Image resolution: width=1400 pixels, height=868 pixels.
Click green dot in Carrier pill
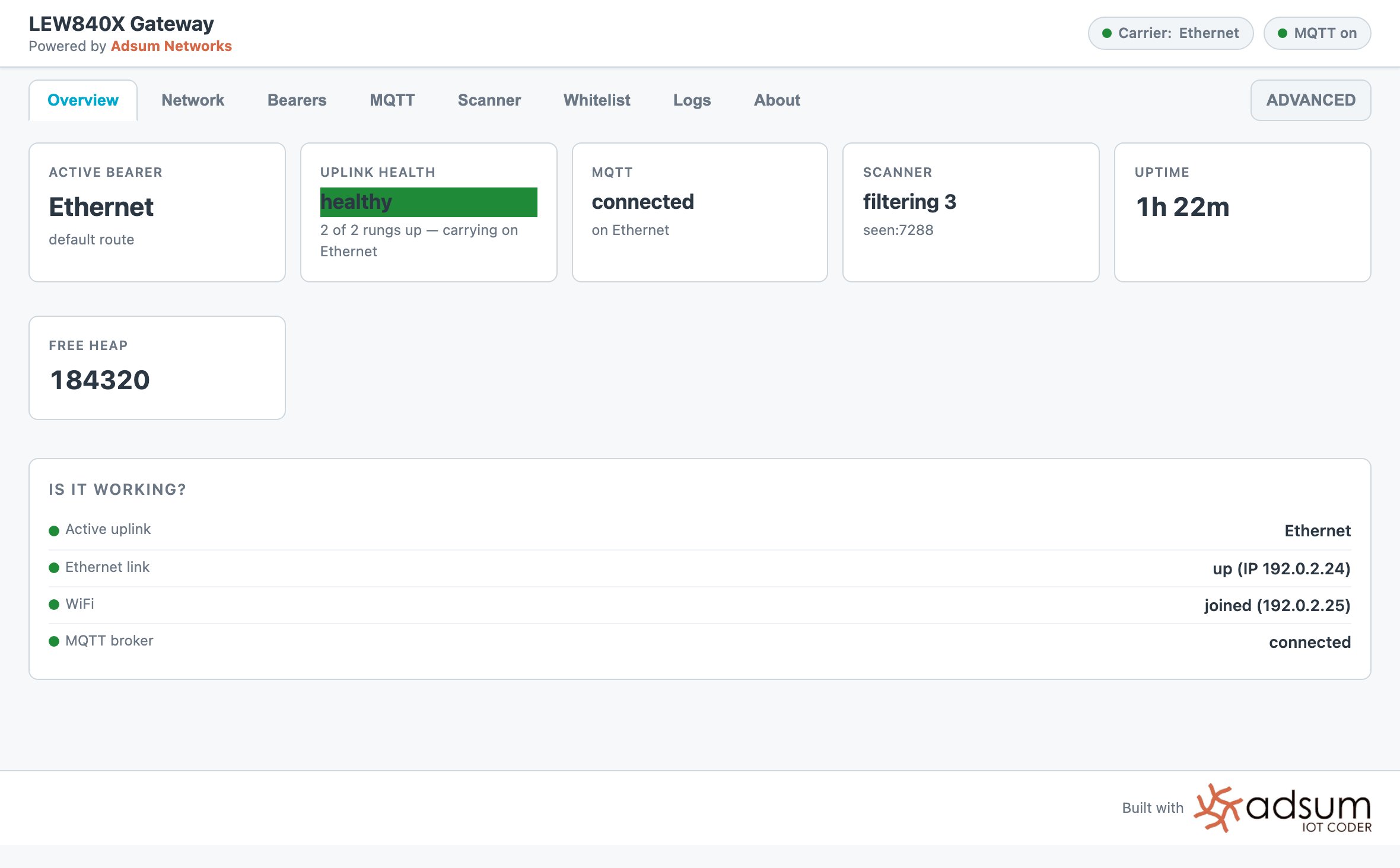coord(1107,33)
